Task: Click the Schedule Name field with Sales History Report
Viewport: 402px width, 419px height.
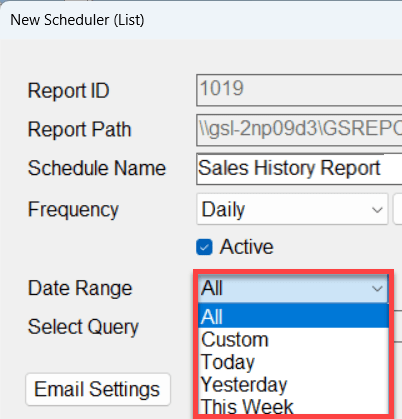Action: click(x=299, y=169)
